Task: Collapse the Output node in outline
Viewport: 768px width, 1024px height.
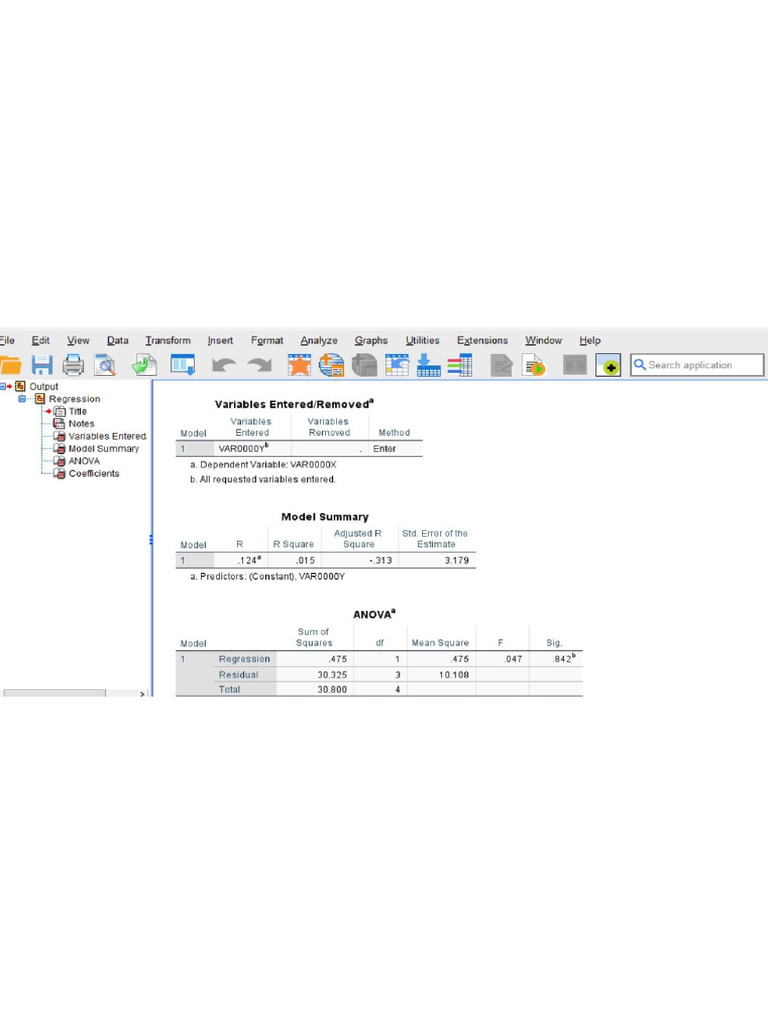Action: (x=2, y=386)
